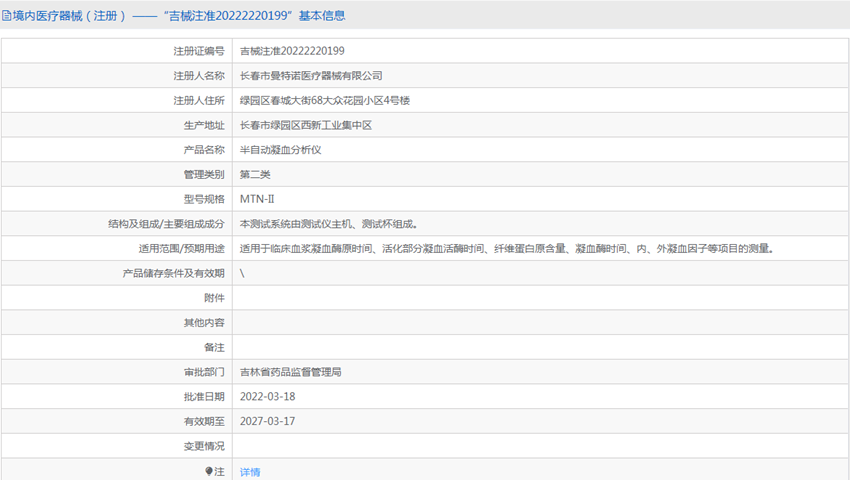The height and width of the screenshot is (480, 850).
Task: Select text 本测试系统由测试仪主机、测试杯组成。
Action: coord(329,224)
